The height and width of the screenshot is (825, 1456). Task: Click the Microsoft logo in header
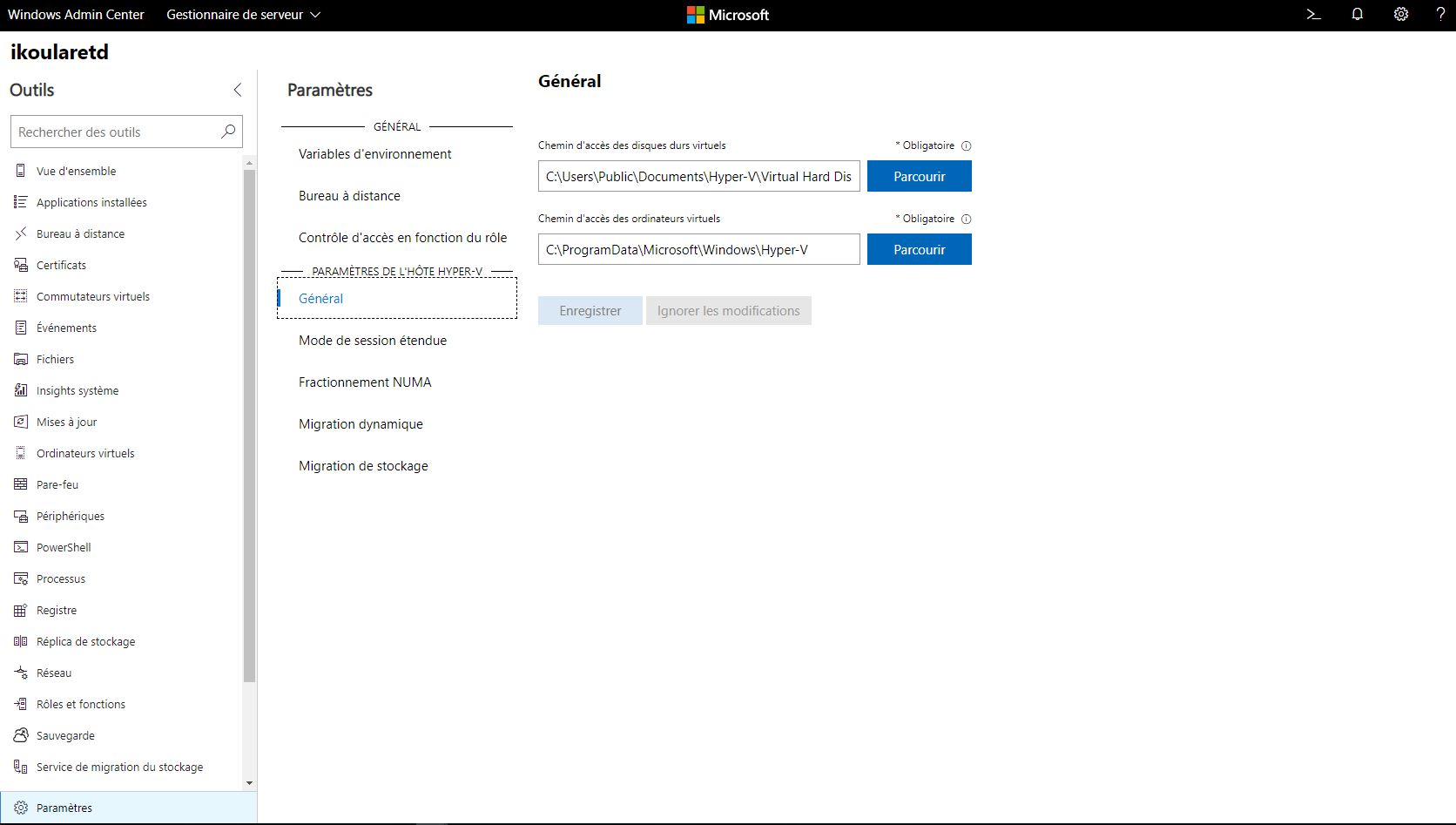coord(728,15)
